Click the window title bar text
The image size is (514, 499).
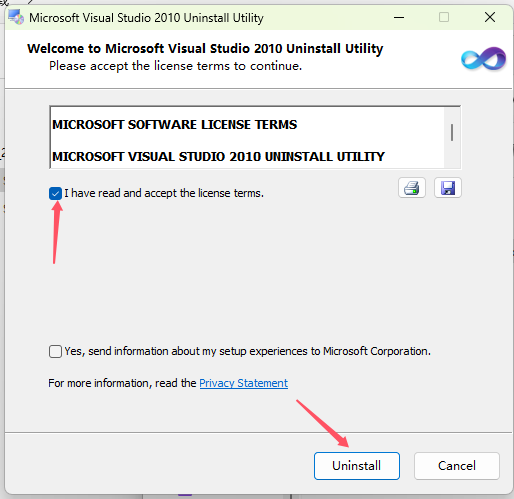tap(146, 18)
